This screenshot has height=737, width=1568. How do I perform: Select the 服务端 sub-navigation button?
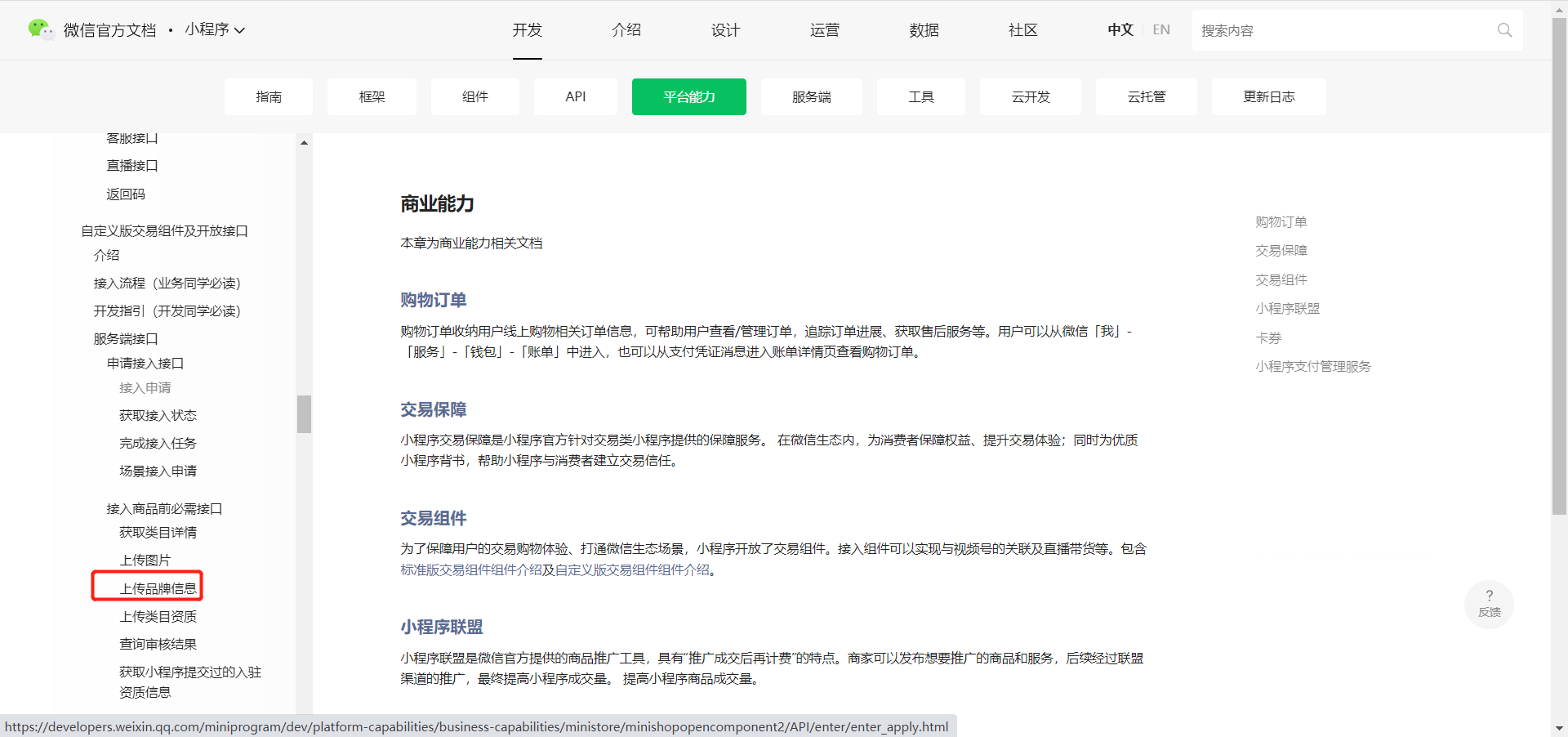812,96
